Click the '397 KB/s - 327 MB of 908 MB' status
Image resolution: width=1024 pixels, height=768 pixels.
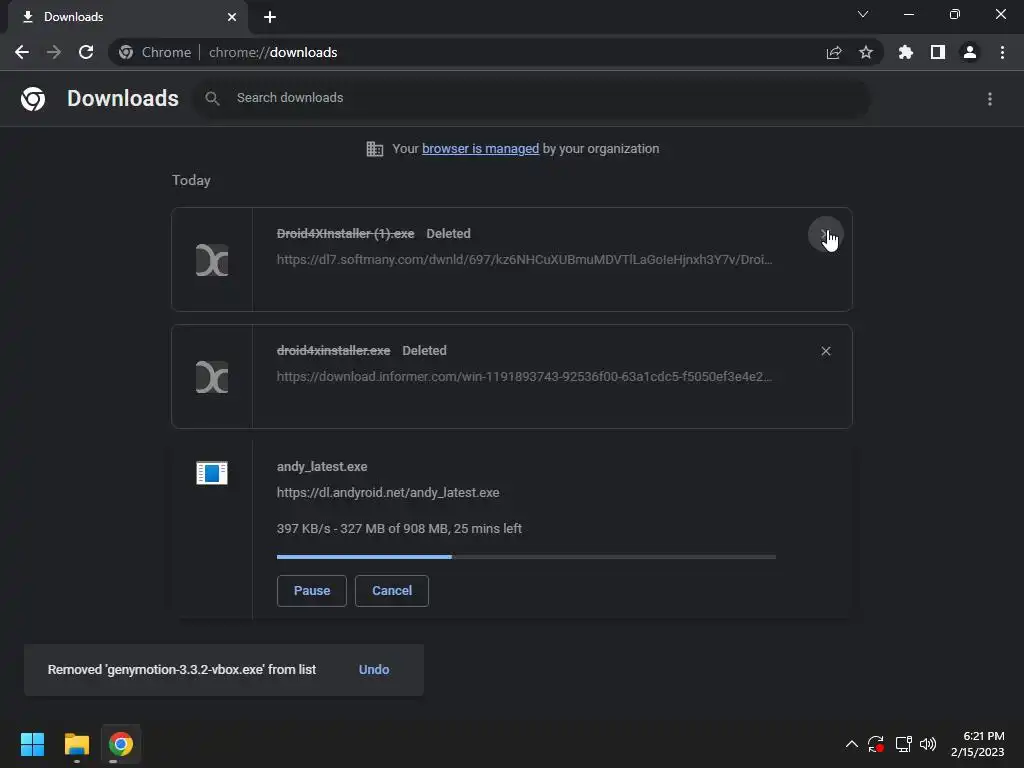point(399,528)
